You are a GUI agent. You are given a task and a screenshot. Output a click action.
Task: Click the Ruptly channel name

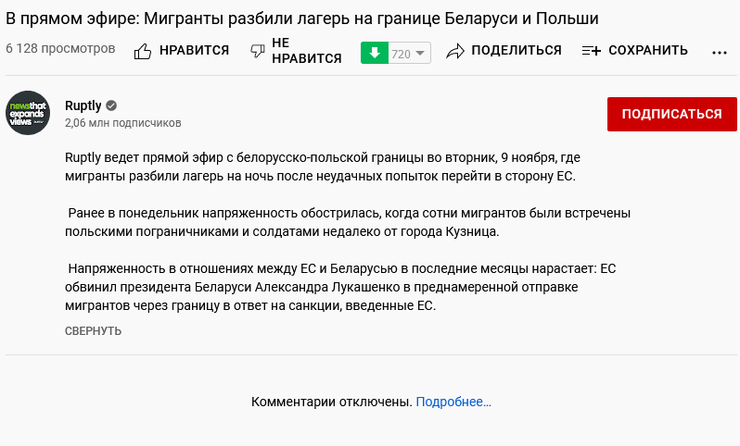(x=82, y=105)
